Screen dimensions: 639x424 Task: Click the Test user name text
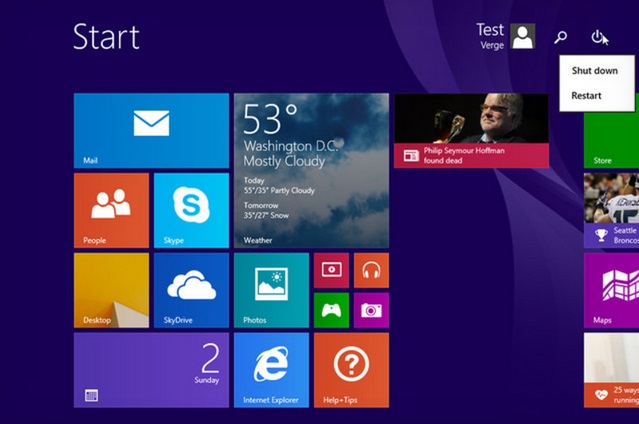(490, 30)
